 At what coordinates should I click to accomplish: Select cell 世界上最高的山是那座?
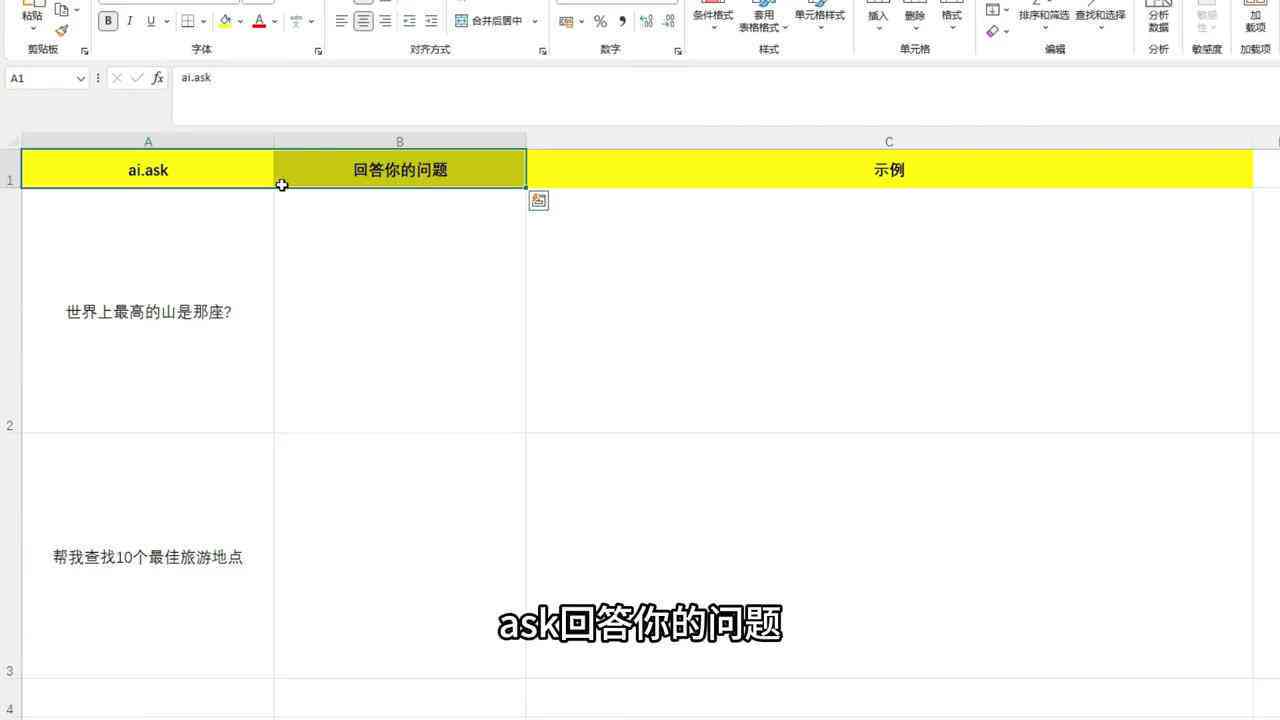[x=148, y=311]
